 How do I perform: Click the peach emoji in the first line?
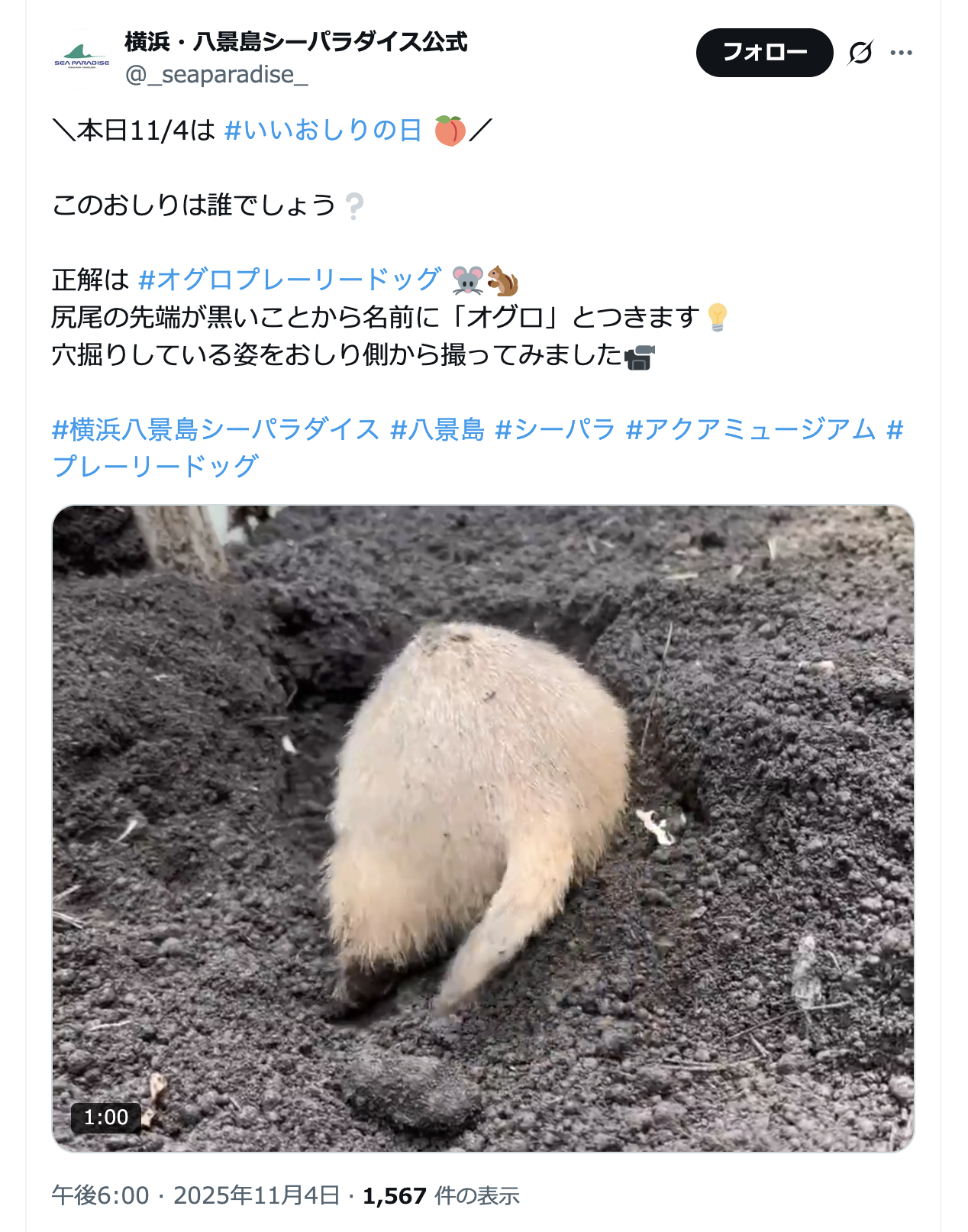[450, 131]
